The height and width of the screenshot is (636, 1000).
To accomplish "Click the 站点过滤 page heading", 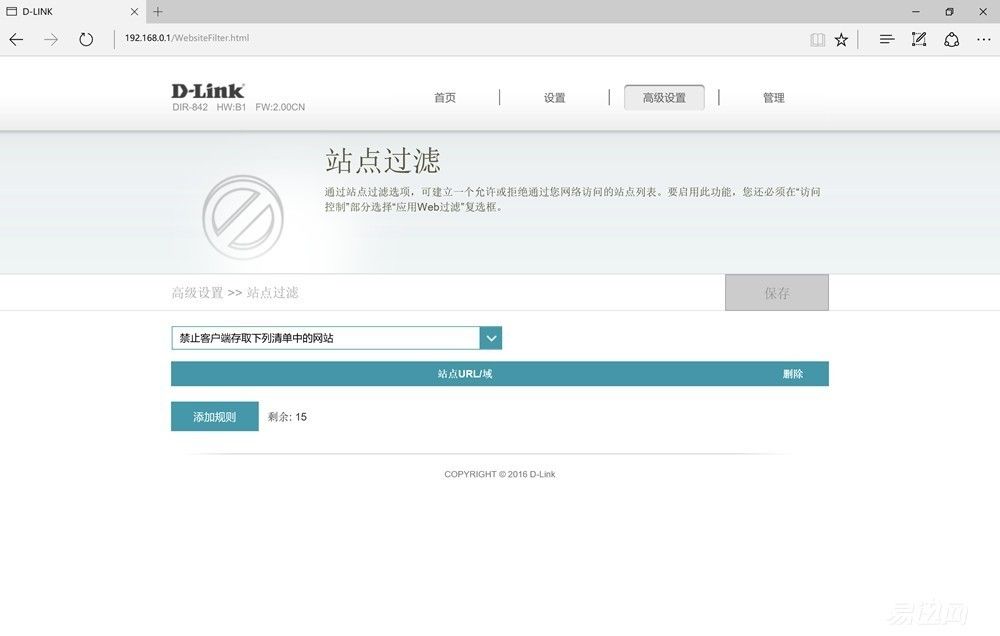I will (x=383, y=160).
